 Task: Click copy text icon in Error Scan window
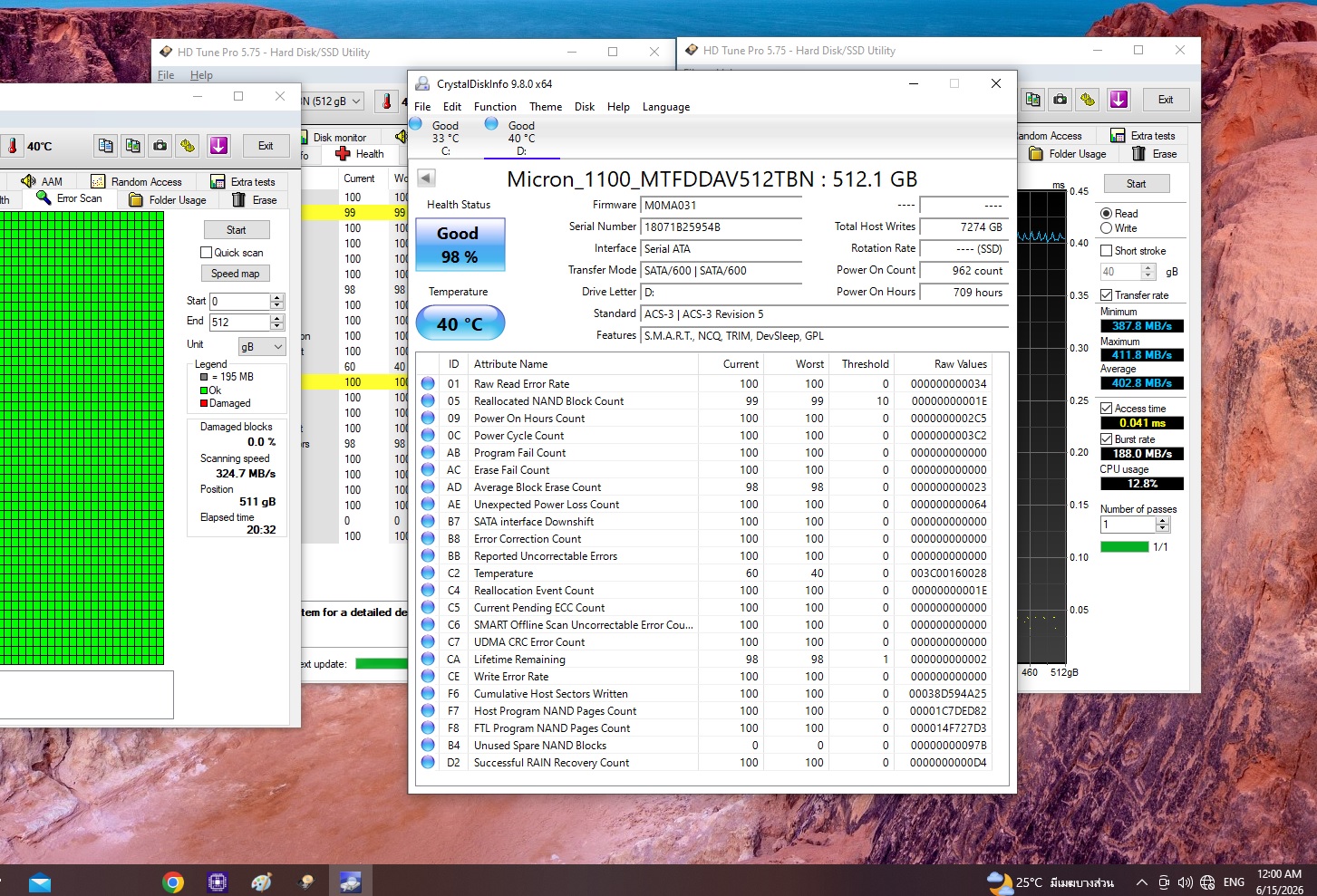106,146
